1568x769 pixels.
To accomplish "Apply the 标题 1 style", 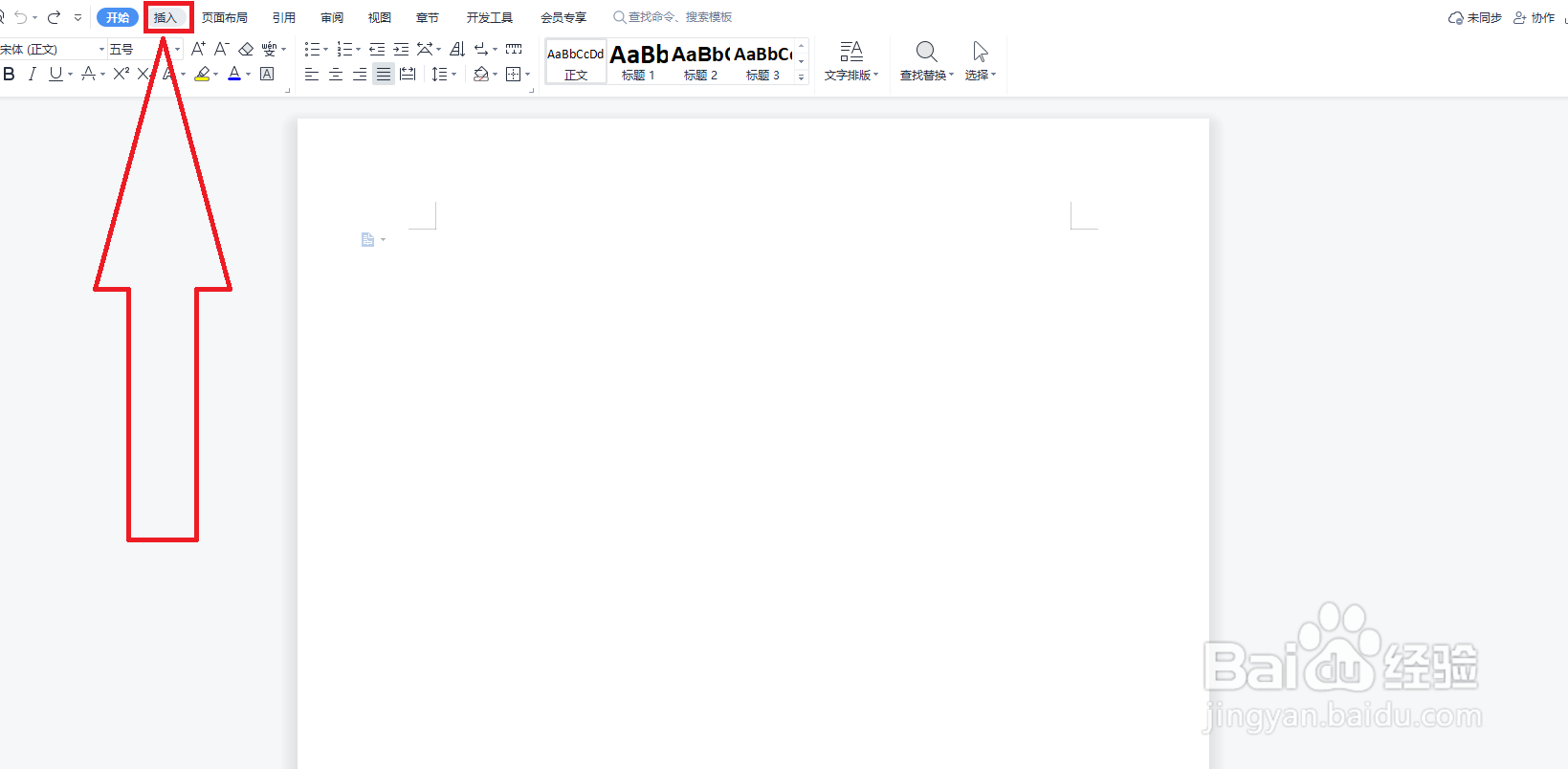I will 638,62.
